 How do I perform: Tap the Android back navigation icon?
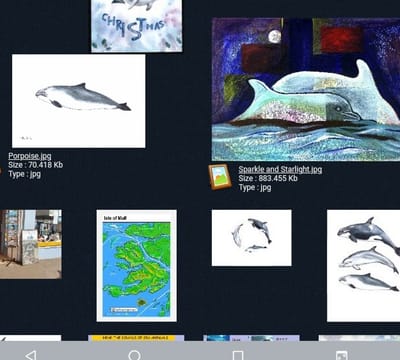(x=31, y=355)
